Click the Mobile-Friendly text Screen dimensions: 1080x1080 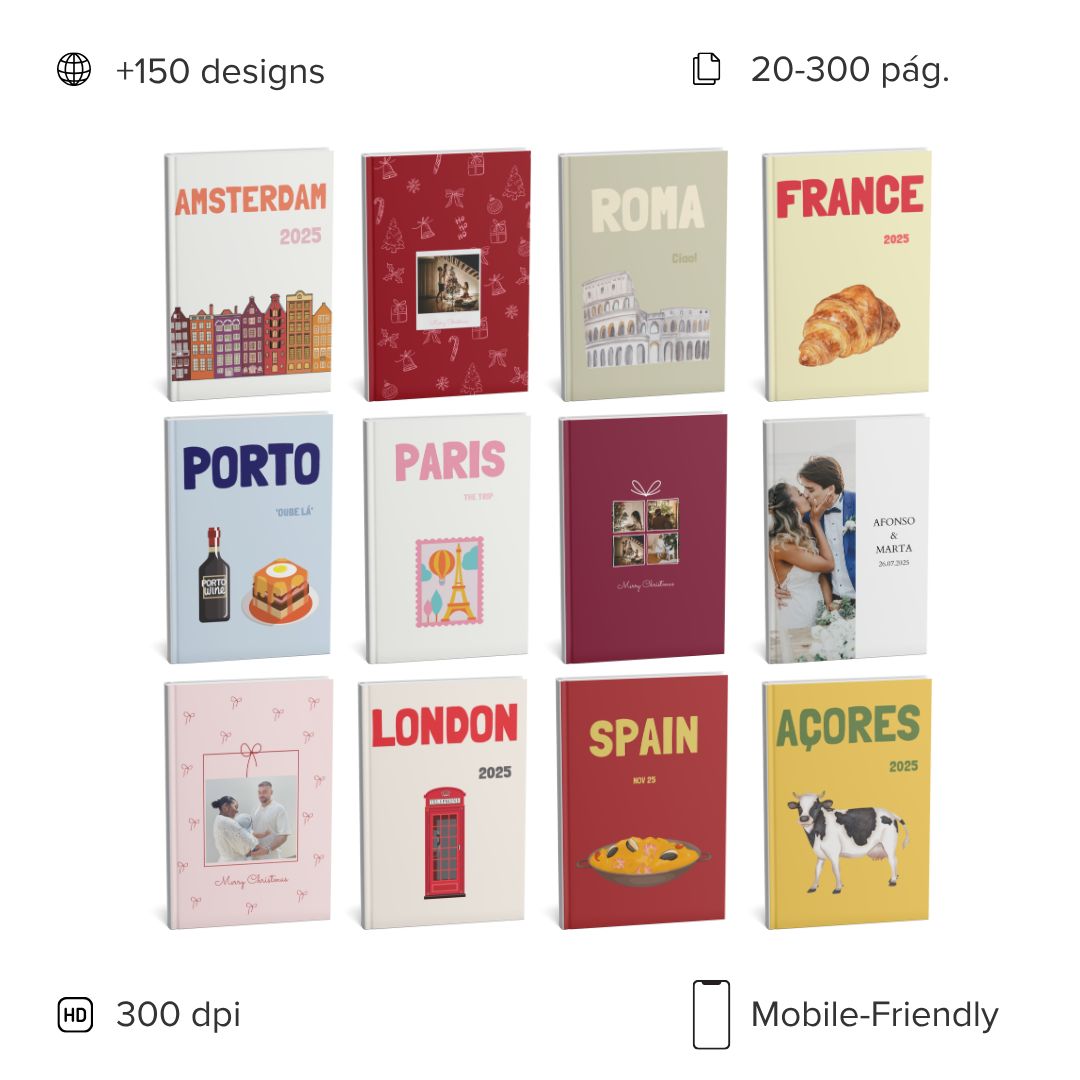(x=875, y=1015)
